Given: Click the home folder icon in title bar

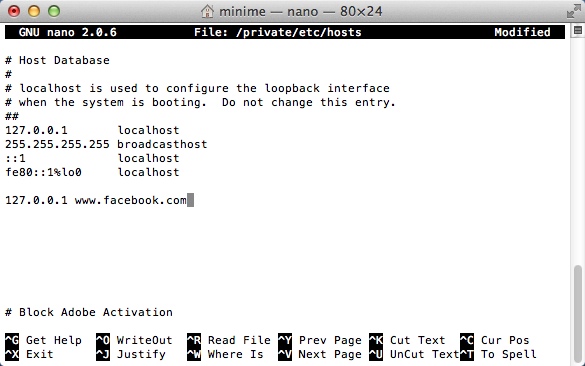Looking at the screenshot, I should tap(207, 12).
